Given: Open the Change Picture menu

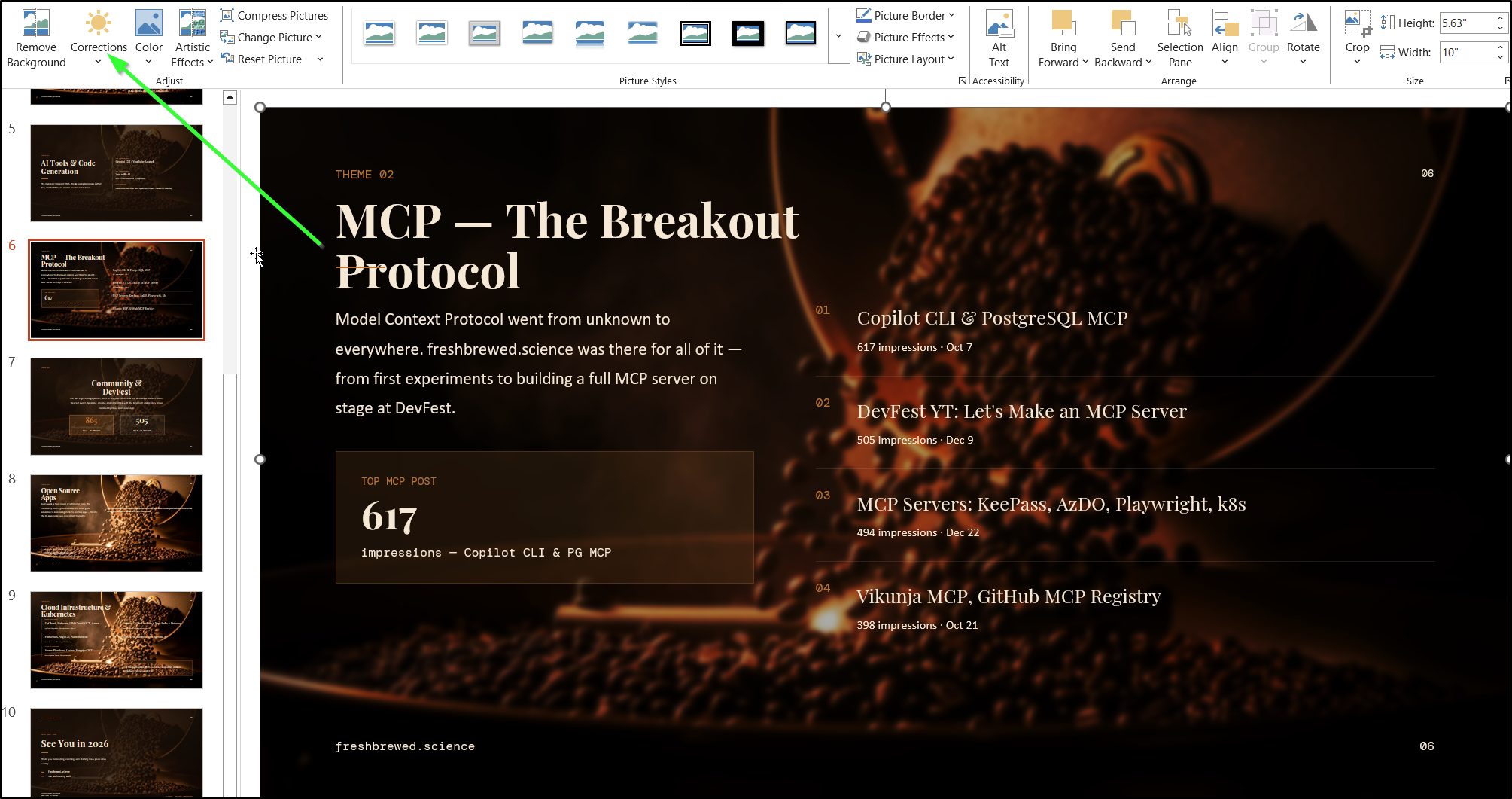Looking at the screenshot, I should pos(271,37).
